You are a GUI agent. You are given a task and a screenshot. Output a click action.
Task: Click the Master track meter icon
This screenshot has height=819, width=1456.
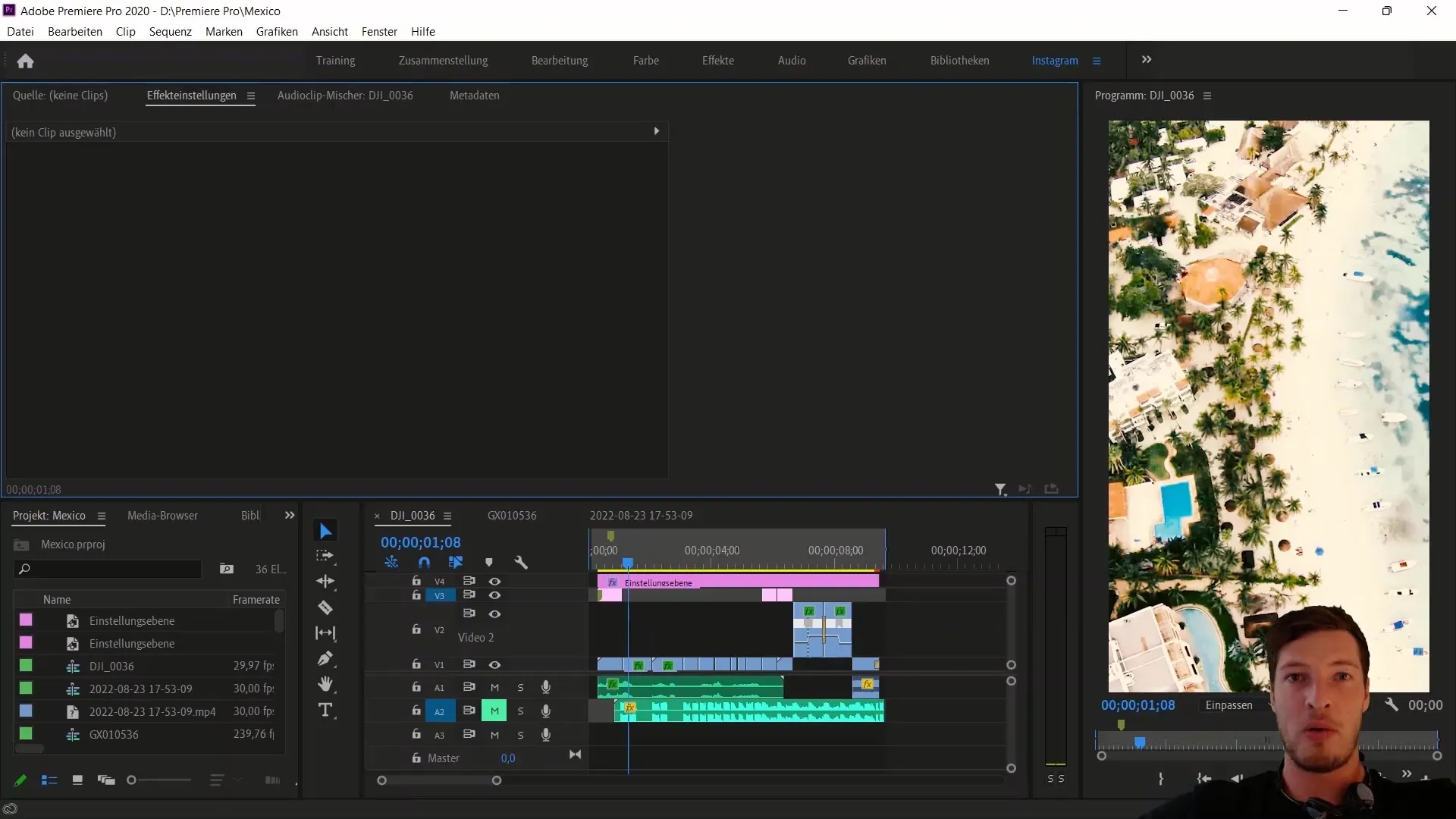576,755
